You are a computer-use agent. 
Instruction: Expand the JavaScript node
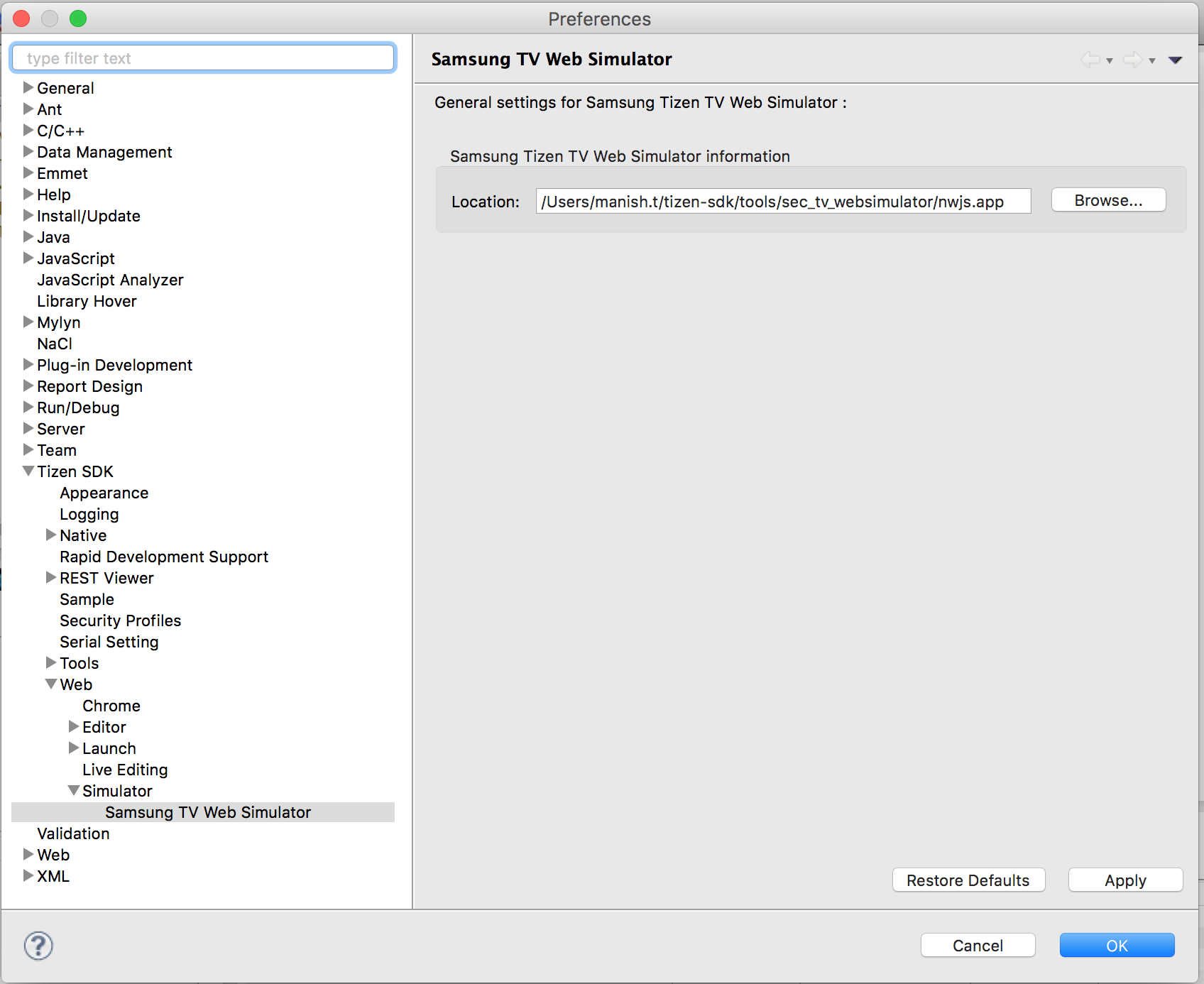click(28, 258)
